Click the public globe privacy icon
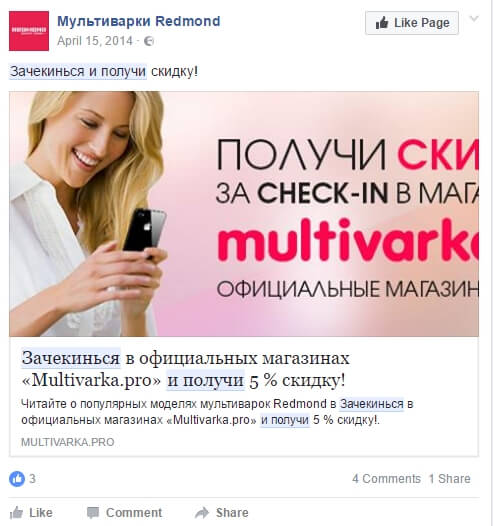This screenshot has width=493, height=526. point(149,41)
